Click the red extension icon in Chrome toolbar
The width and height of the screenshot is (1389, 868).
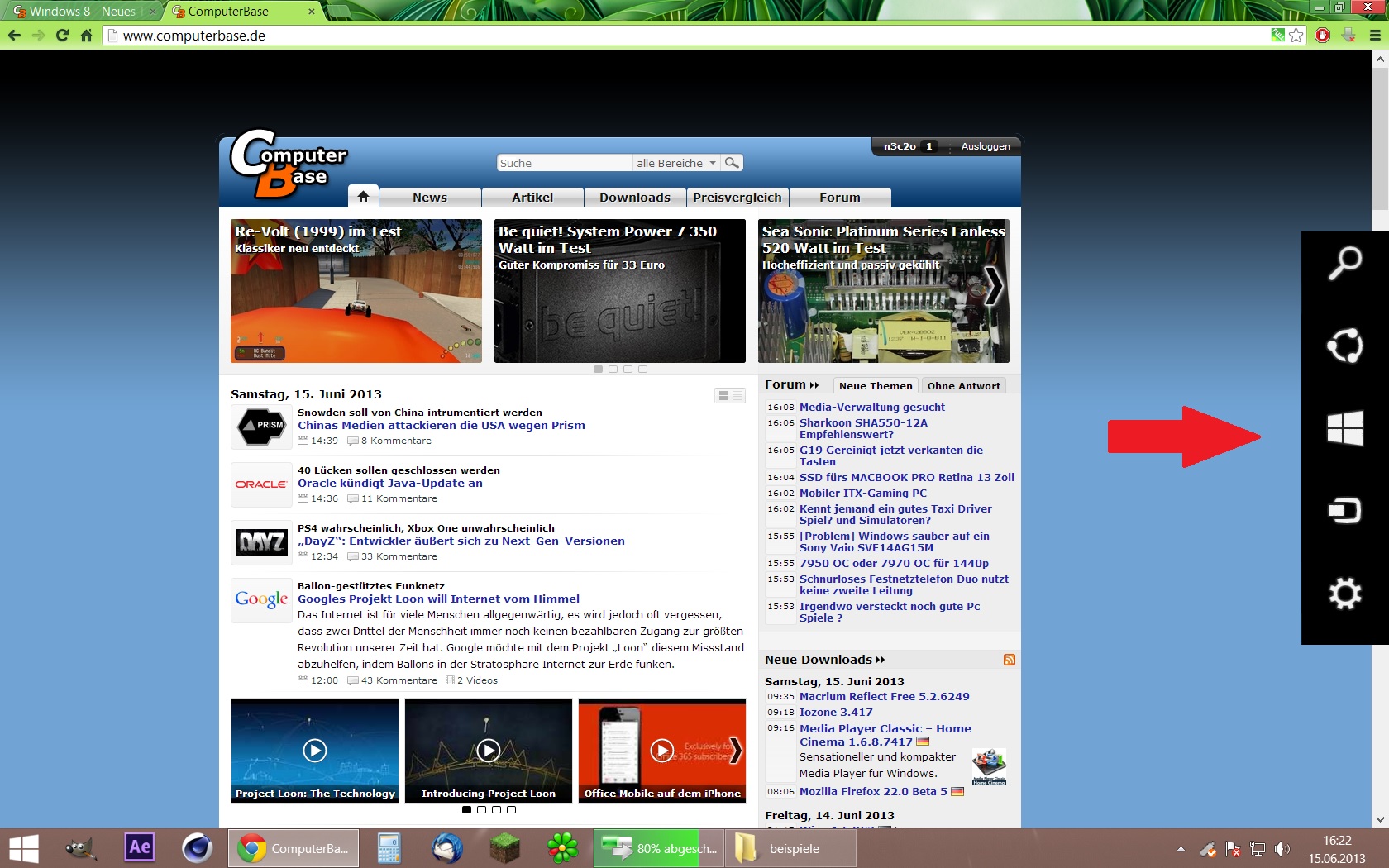pyautogui.click(x=1322, y=36)
